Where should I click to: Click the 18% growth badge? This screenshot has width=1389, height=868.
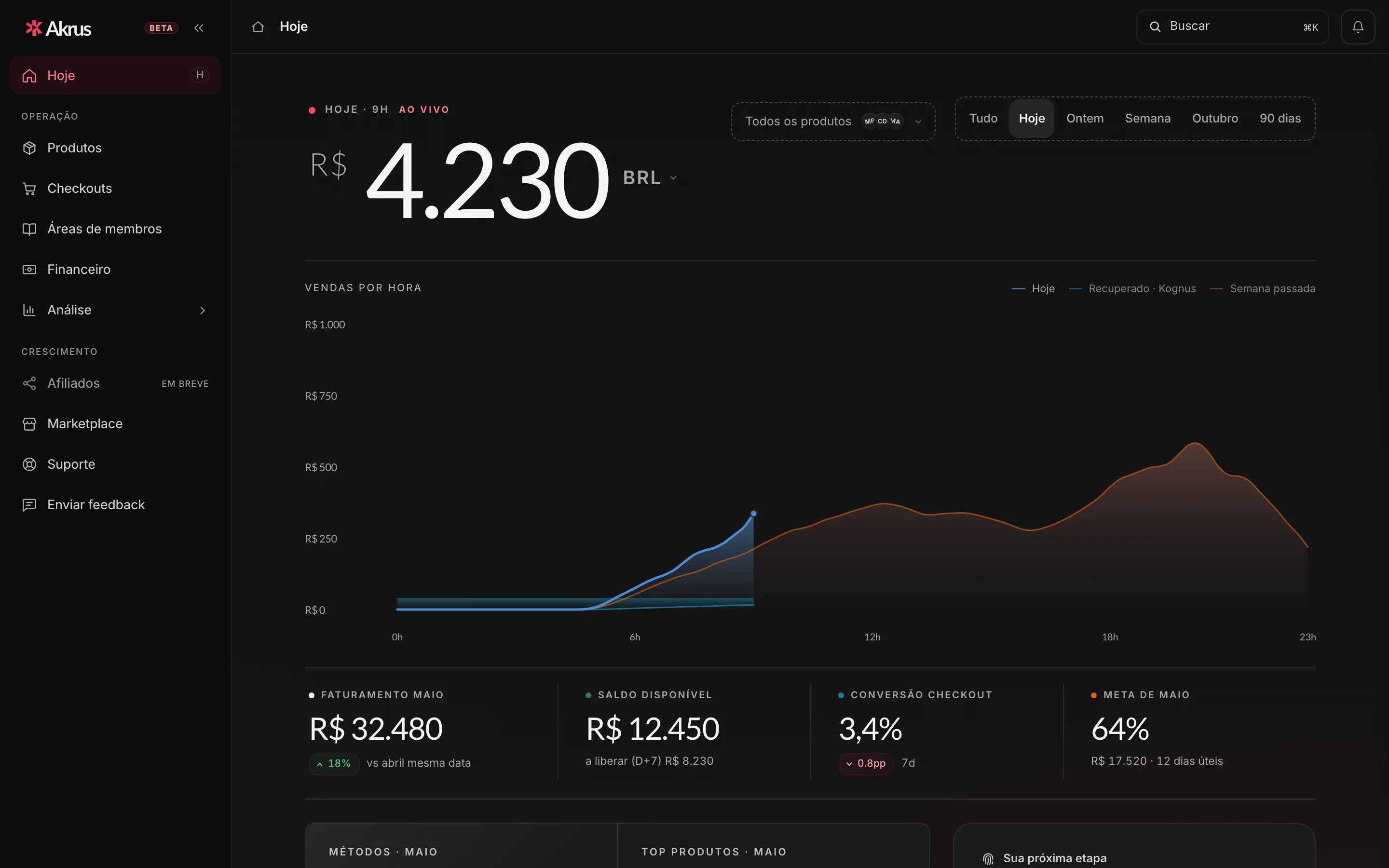[334, 763]
